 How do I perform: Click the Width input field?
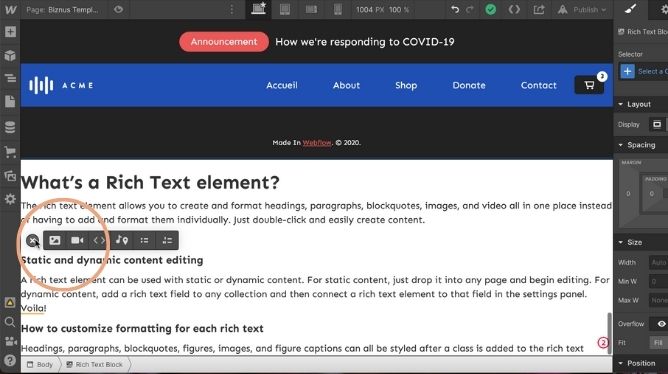(x=658, y=262)
